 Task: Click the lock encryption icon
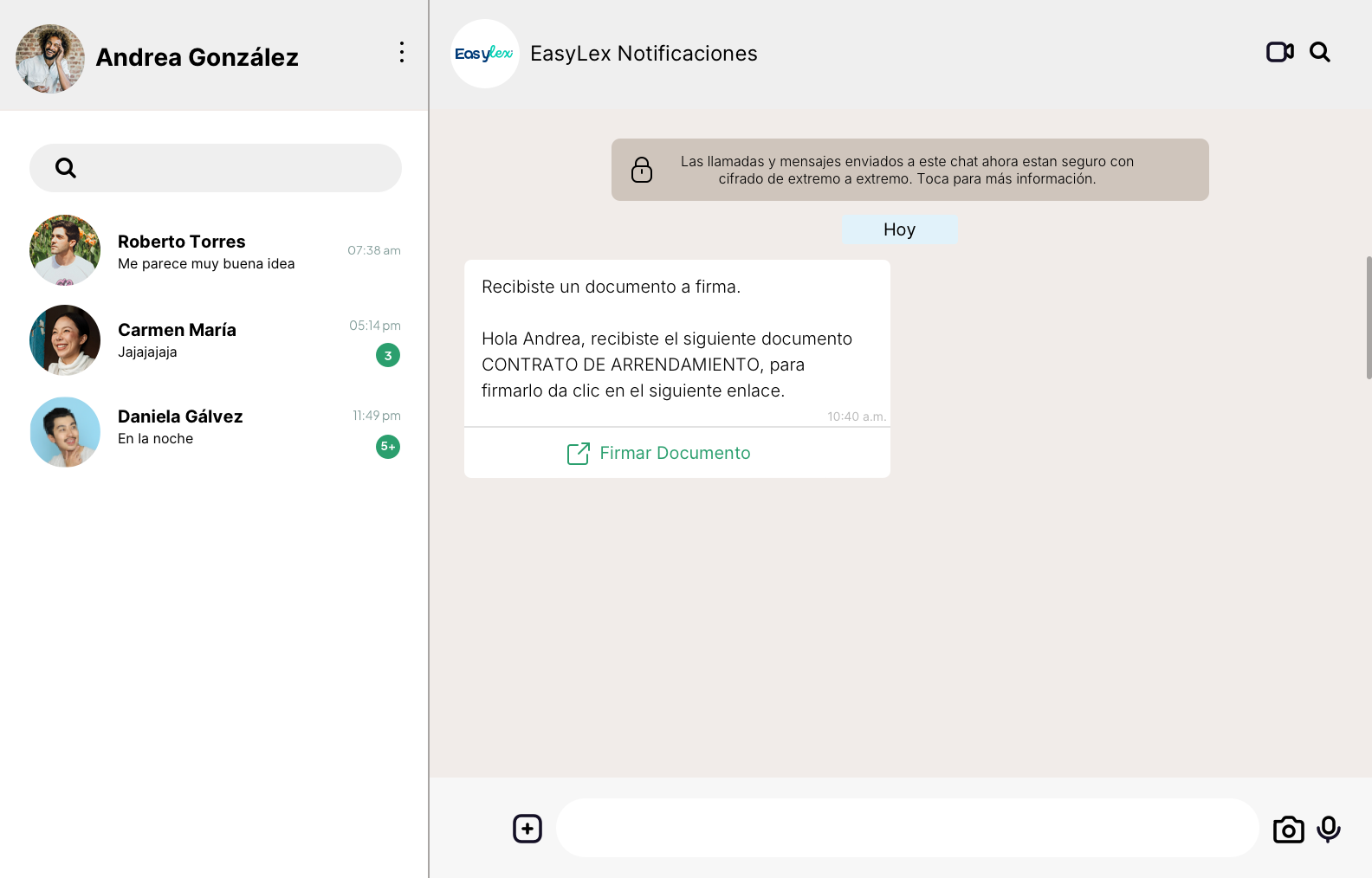tap(642, 170)
